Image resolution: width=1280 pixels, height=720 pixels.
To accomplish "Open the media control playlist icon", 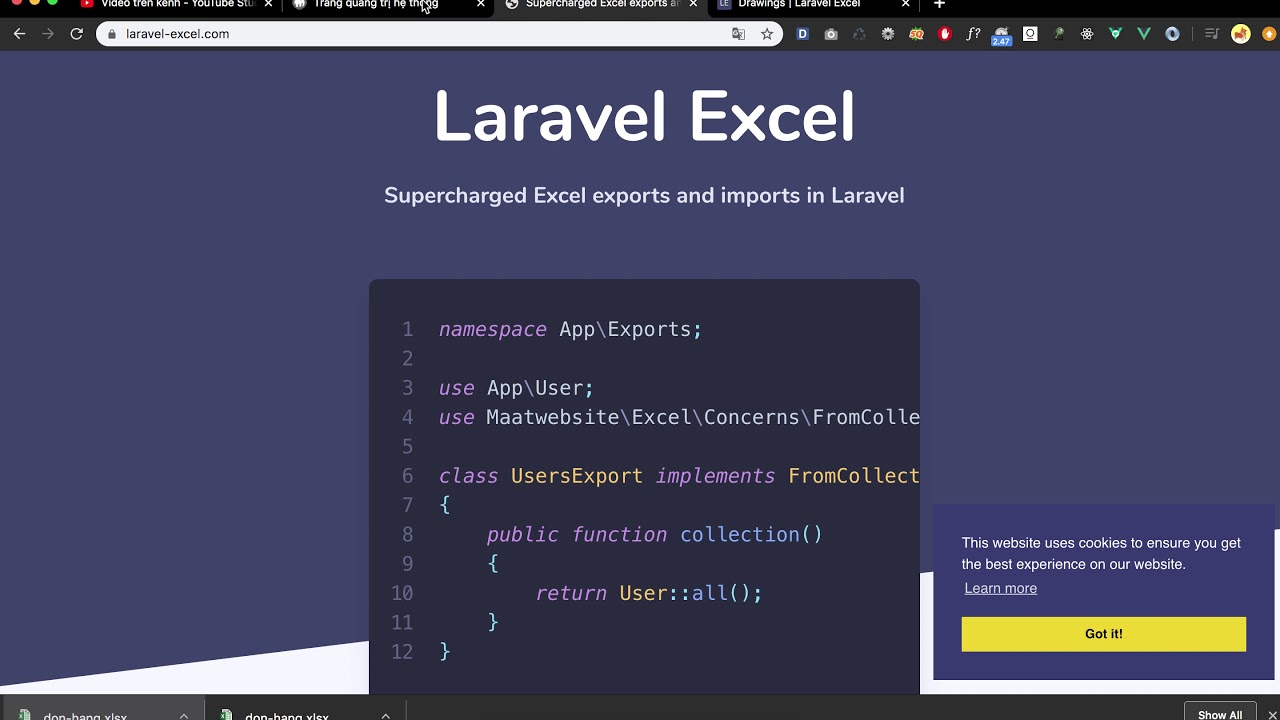I will click(1212, 34).
